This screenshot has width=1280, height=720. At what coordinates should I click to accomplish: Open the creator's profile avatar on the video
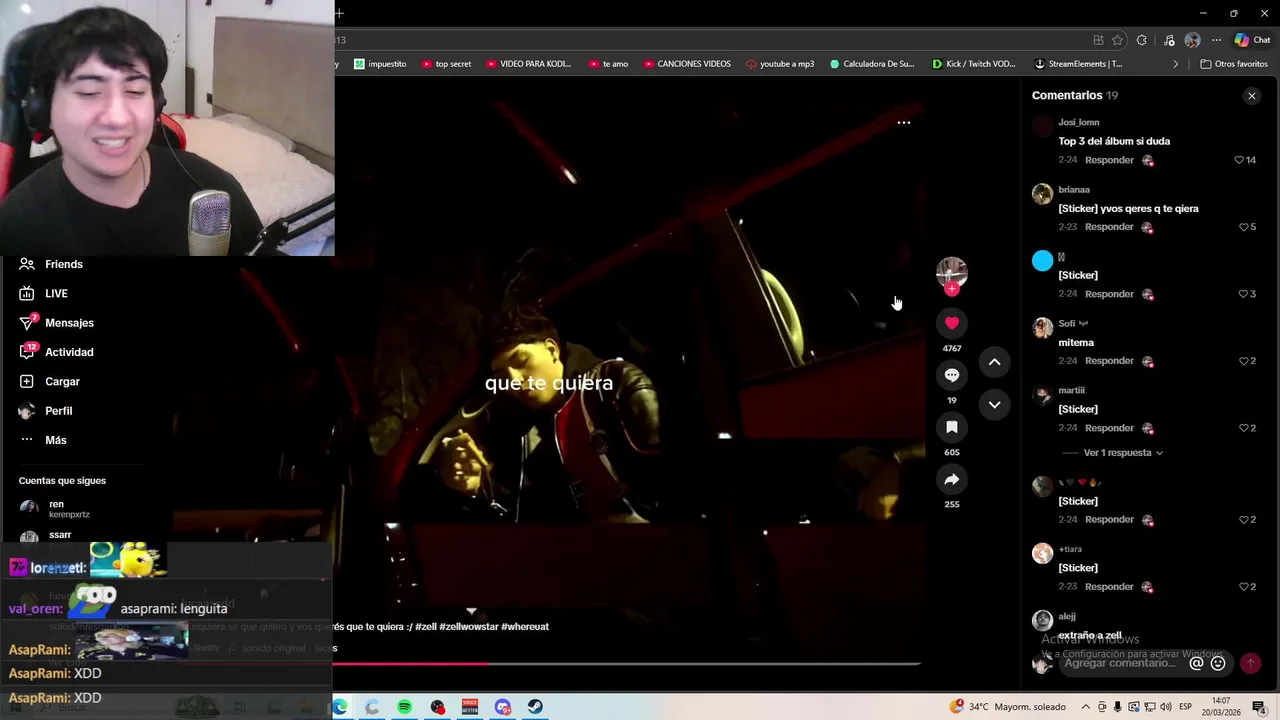click(x=952, y=272)
